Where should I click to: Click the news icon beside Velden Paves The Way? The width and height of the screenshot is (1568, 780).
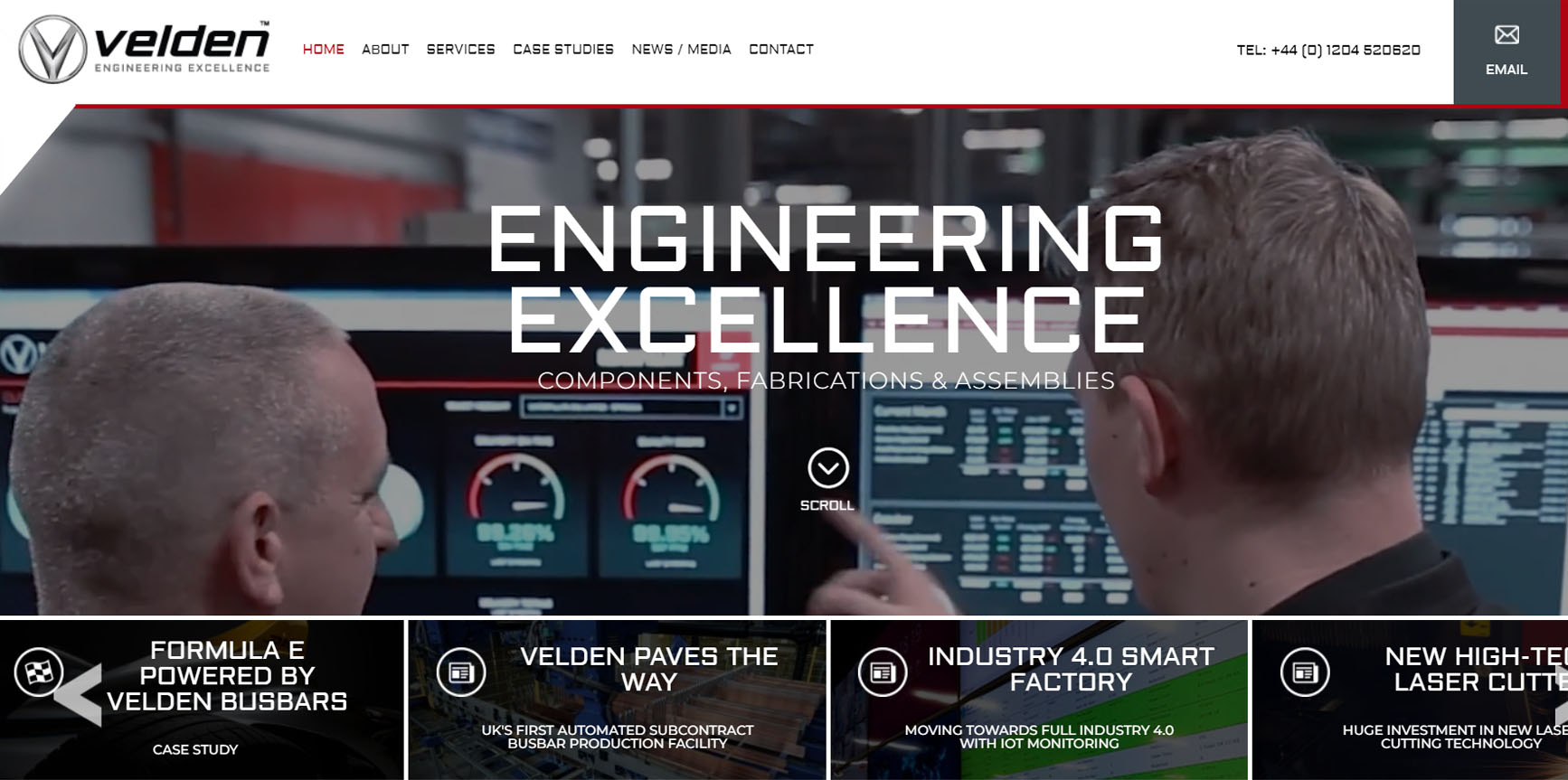(x=461, y=672)
